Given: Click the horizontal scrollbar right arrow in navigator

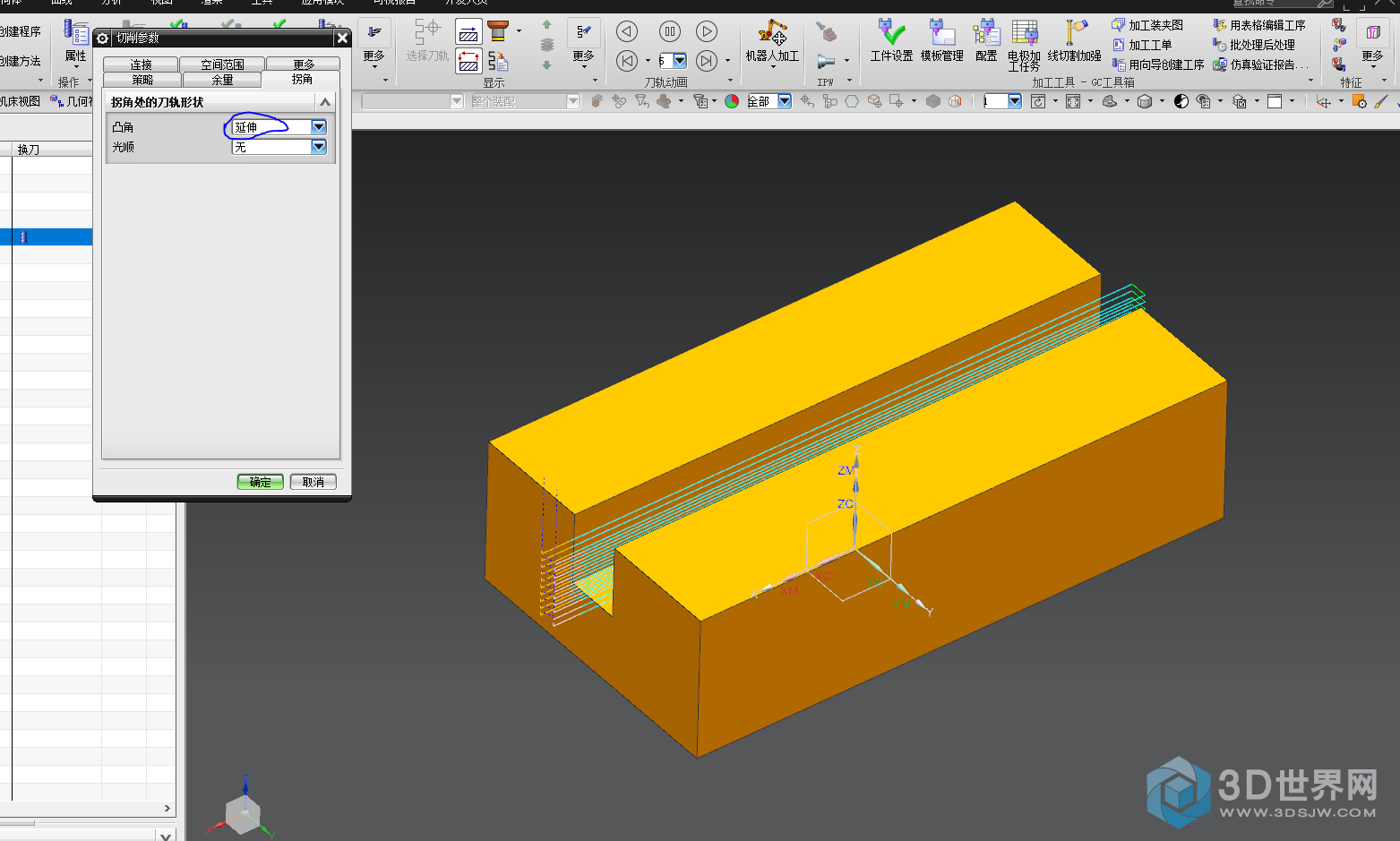Looking at the screenshot, I should click(167, 808).
